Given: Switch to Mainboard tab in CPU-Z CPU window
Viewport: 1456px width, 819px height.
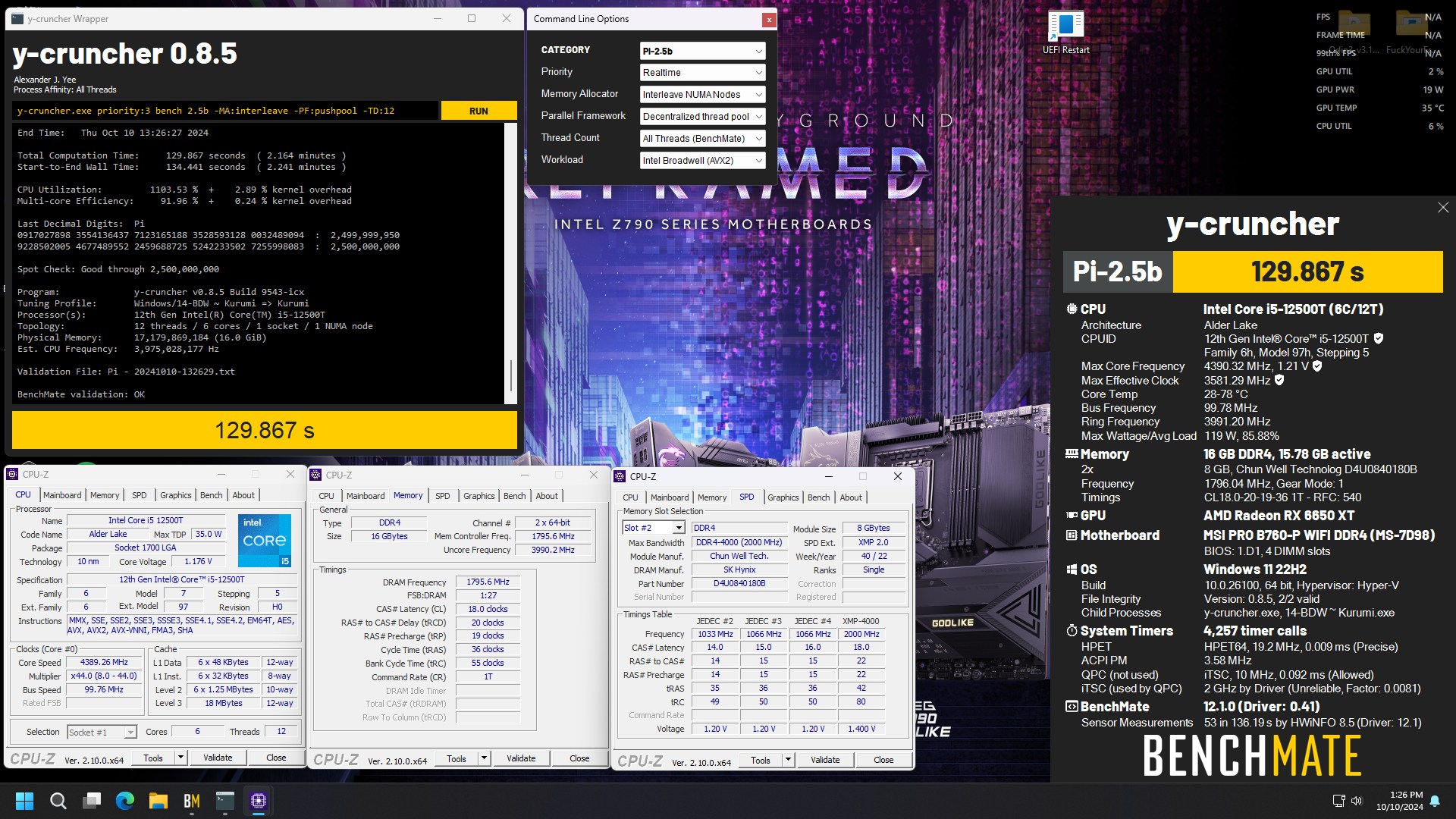Looking at the screenshot, I should coord(62,495).
